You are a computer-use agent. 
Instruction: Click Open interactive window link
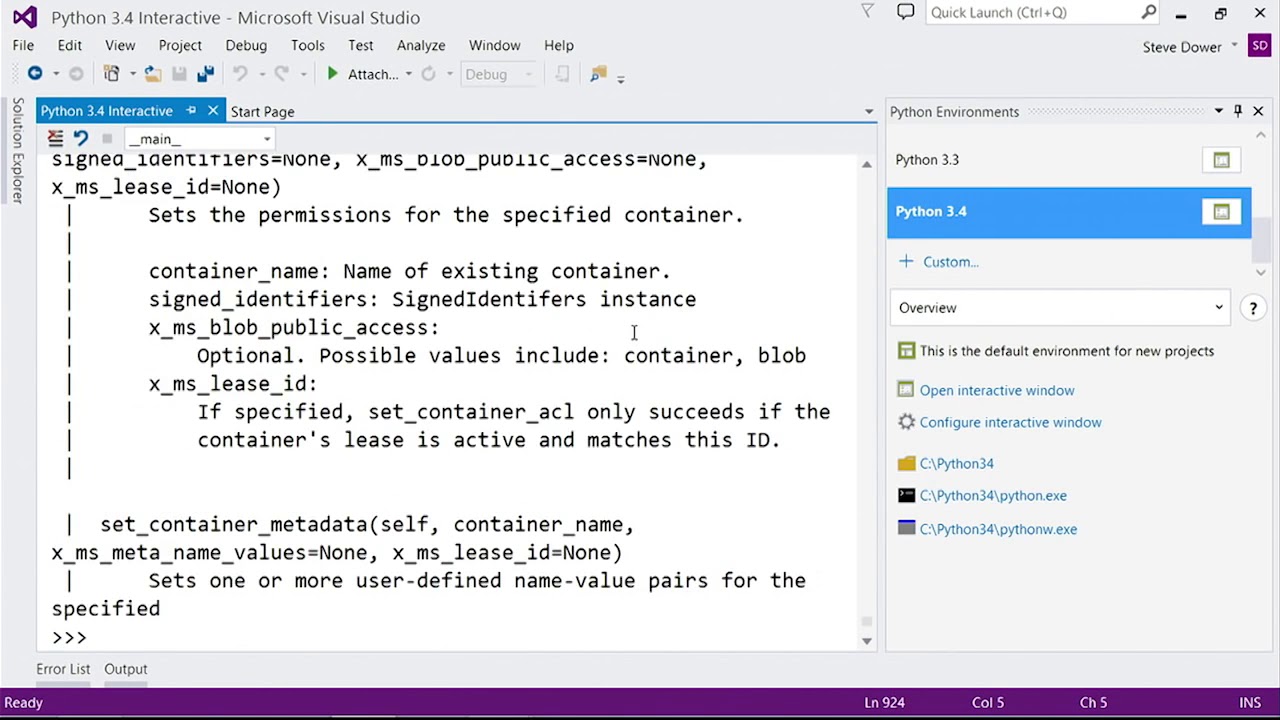[997, 390]
